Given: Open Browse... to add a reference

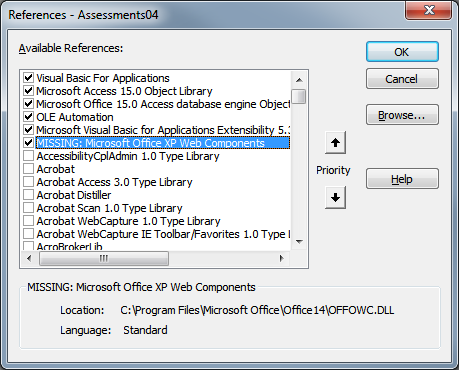Looking at the screenshot, I should [x=402, y=115].
